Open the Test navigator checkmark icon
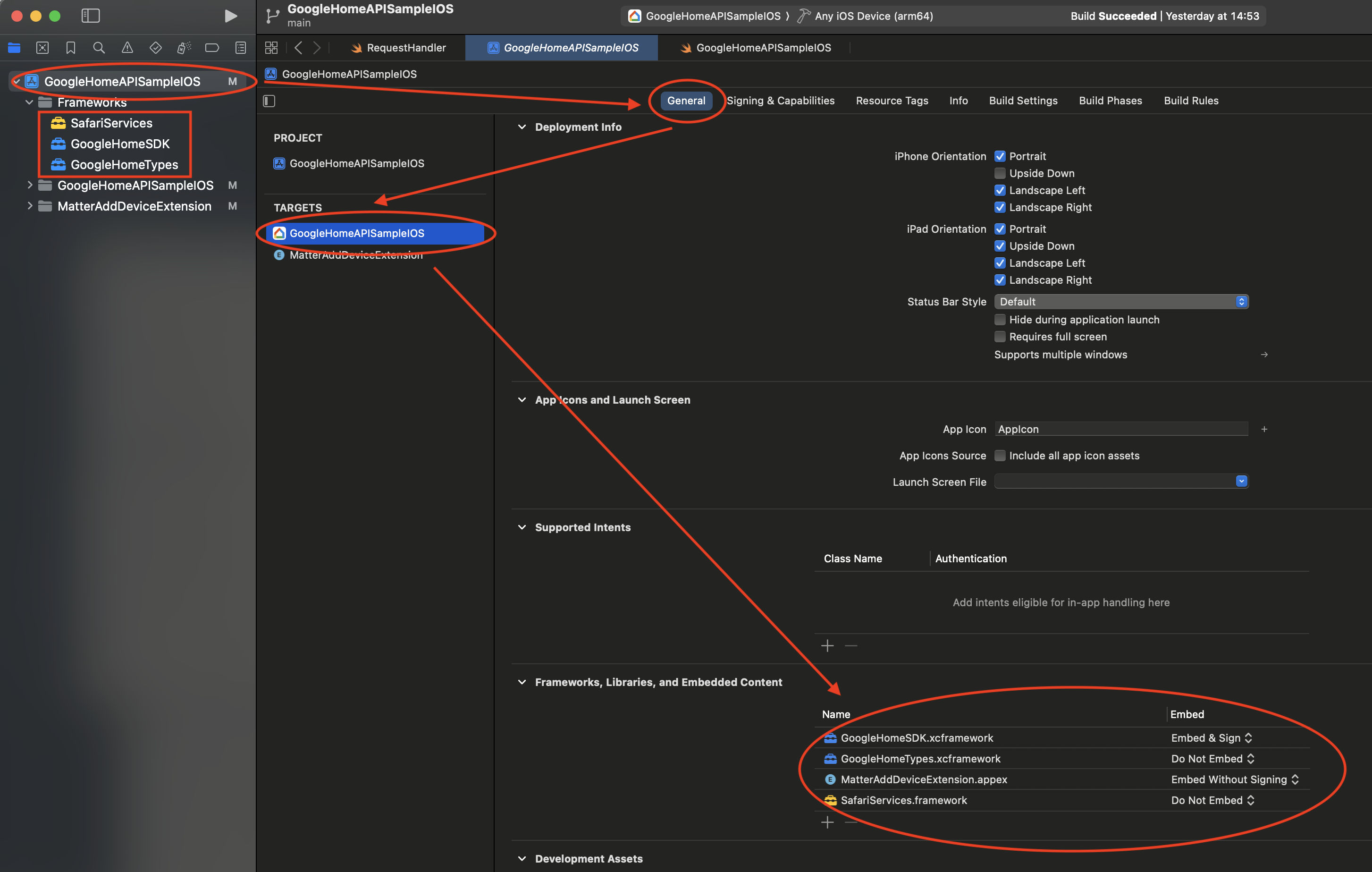The height and width of the screenshot is (872, 1372). (x=155, y=48)
